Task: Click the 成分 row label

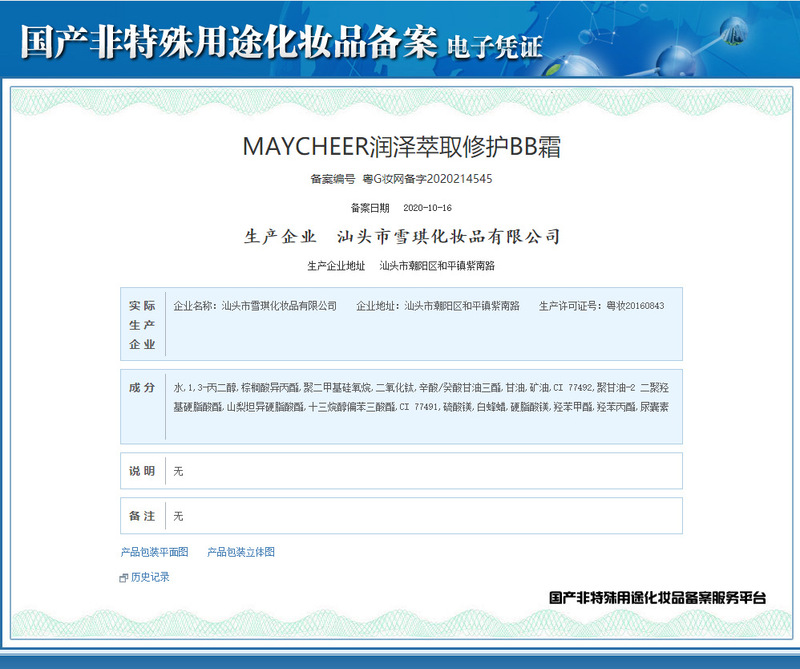Action: coord(142,387)
